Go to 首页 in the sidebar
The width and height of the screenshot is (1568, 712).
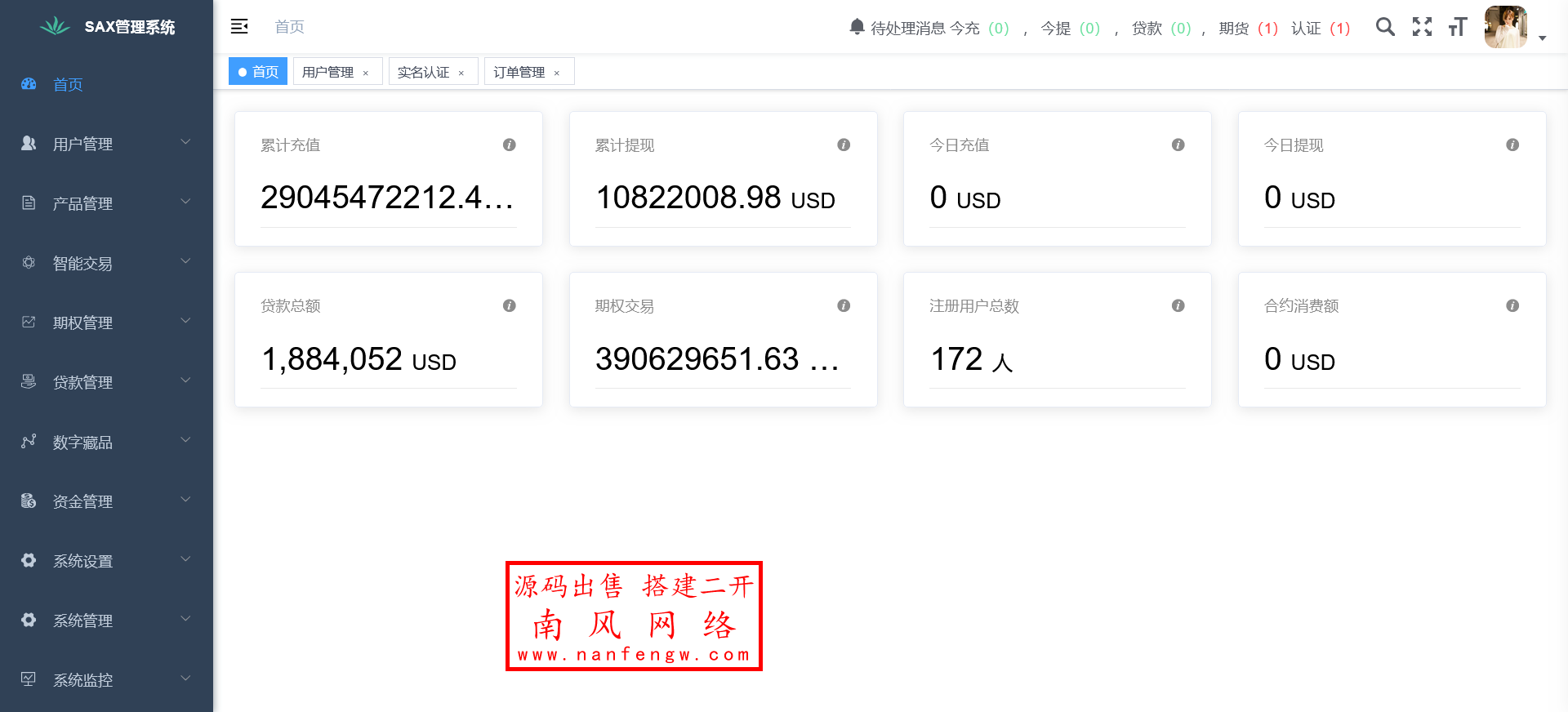[x=68, y=84]
